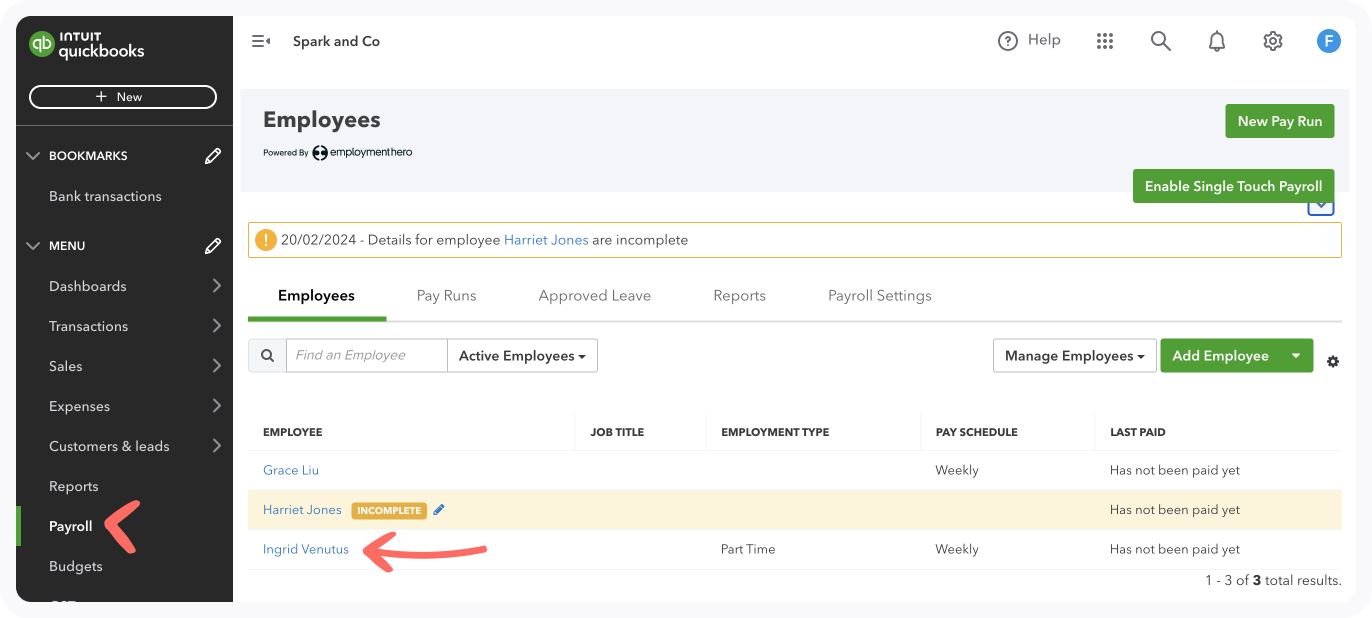
Task: Collapse the Menu section chevron
Action: pos(31,245)
